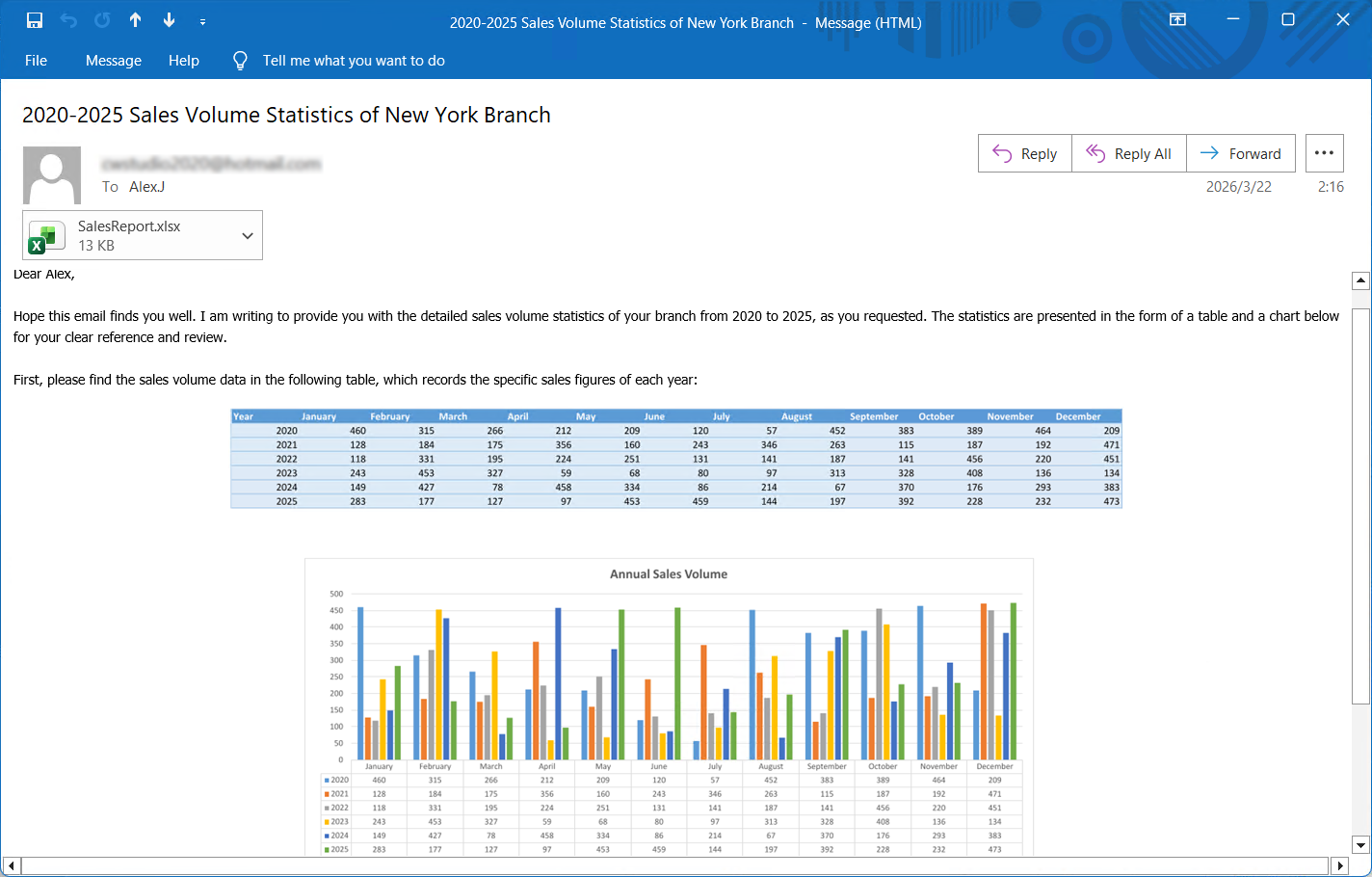The image size is (1372, 877).
Task: Save the message draft
Action: [34, 20]
